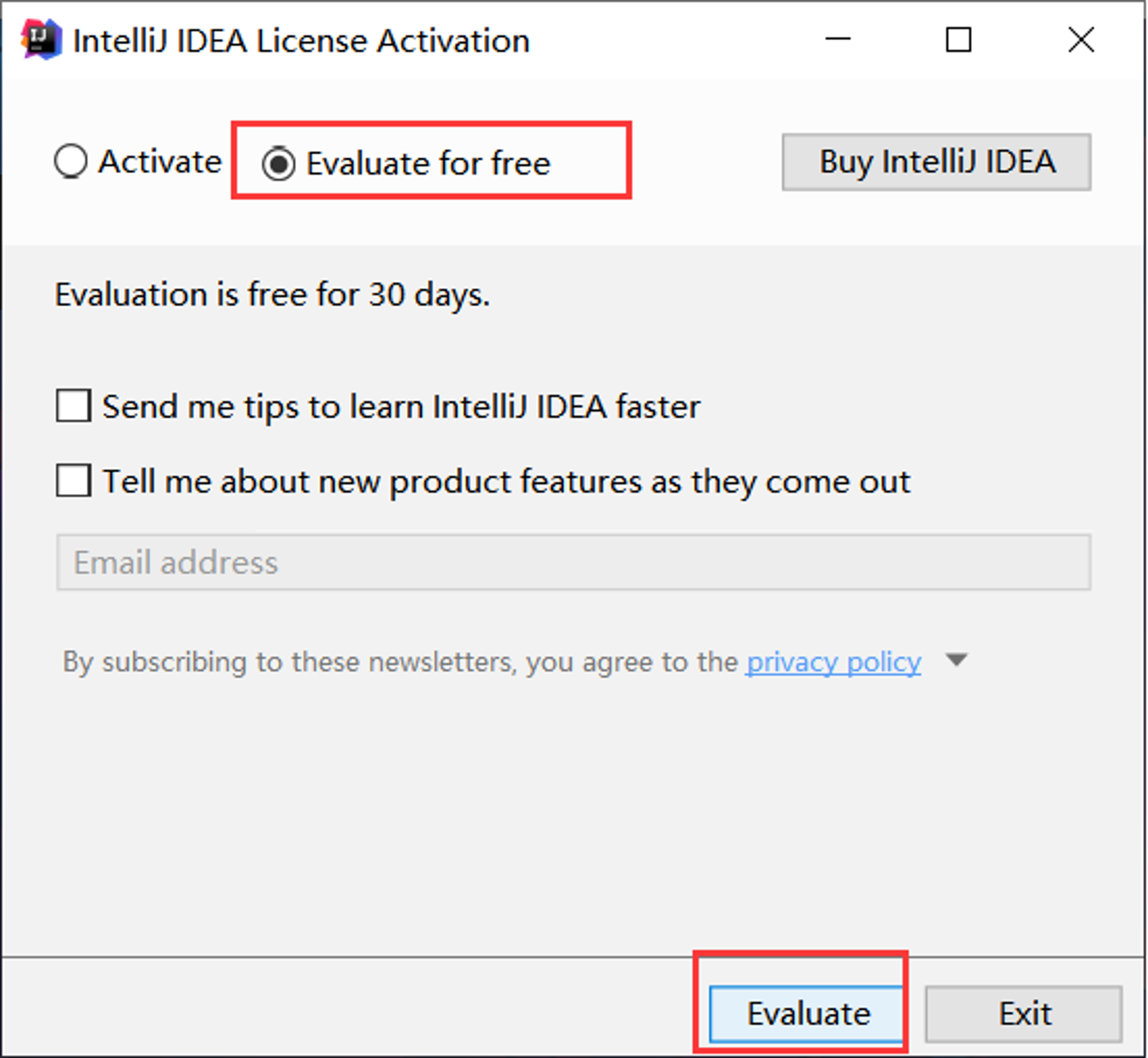Viewport: 1148px width, 1058px height.
Task: Click the 'Evaluate for free' label text
Action: coord(428,164)
